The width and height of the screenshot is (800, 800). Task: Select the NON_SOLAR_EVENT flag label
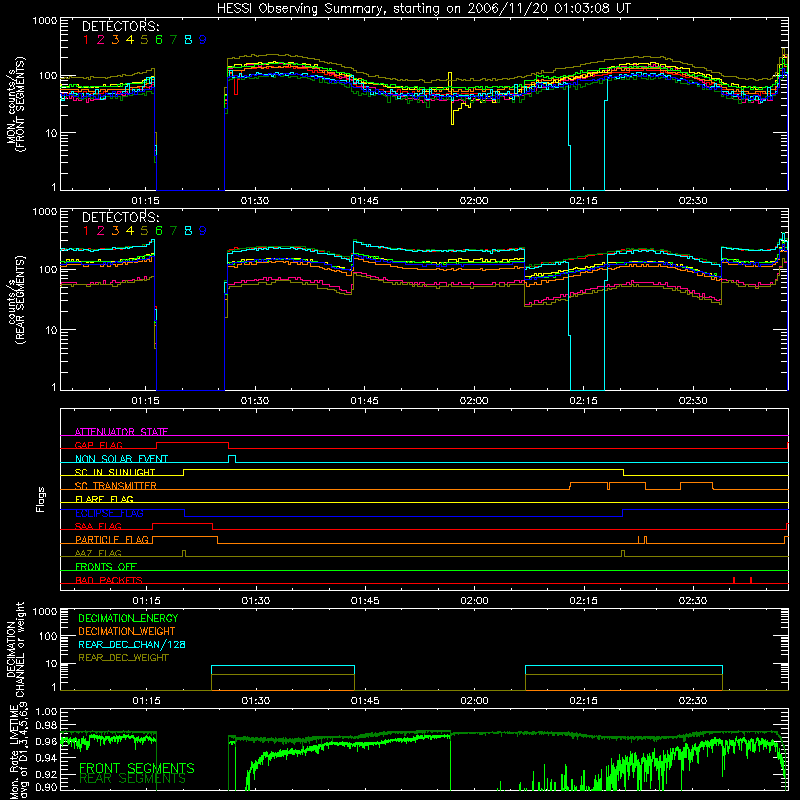click(121, 459)
